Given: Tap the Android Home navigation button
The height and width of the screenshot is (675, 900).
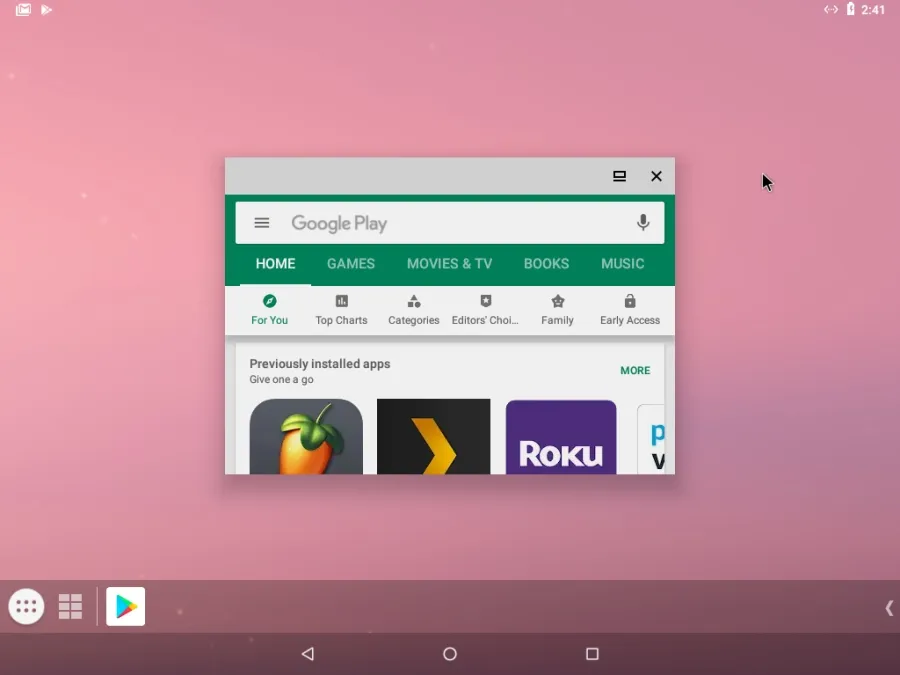Looking at the screenshot, I should tap(450, 654).
